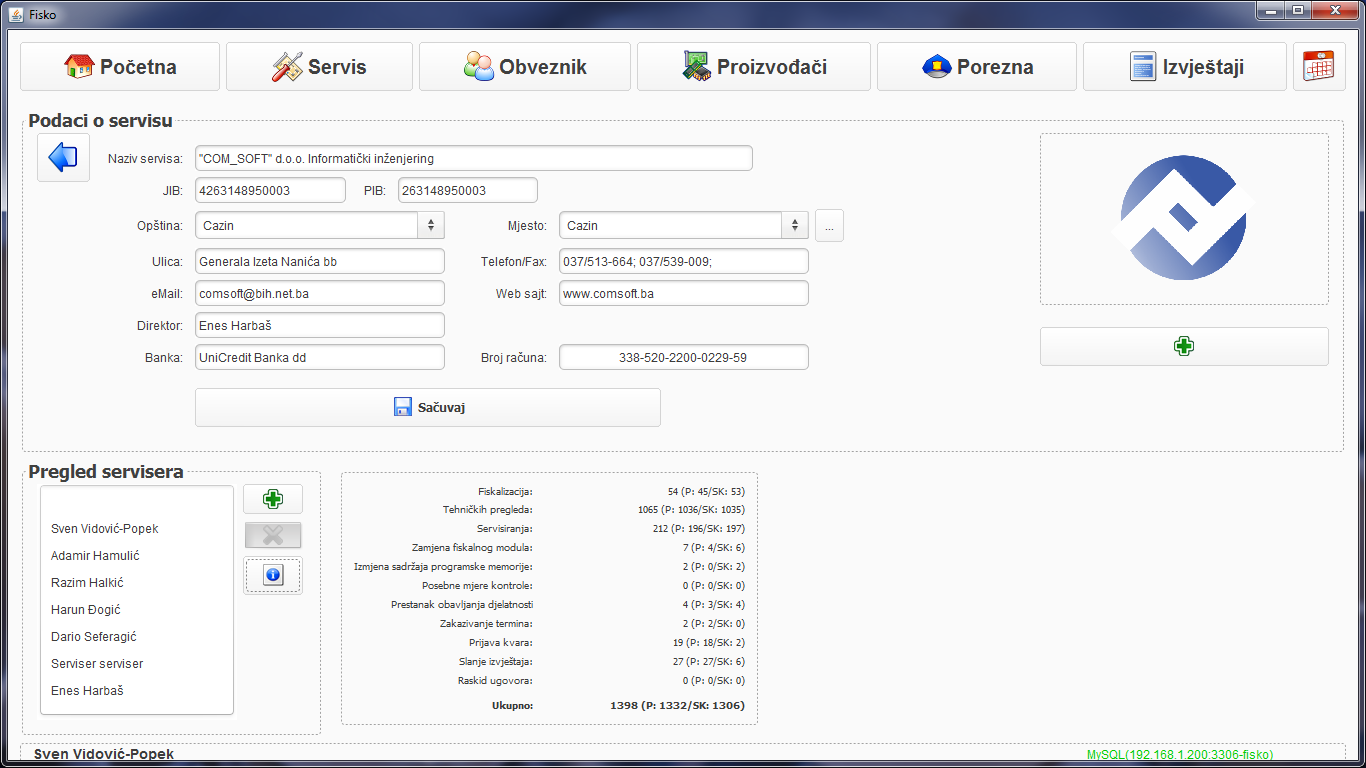Click the Web sajt field

click(683, 293)
